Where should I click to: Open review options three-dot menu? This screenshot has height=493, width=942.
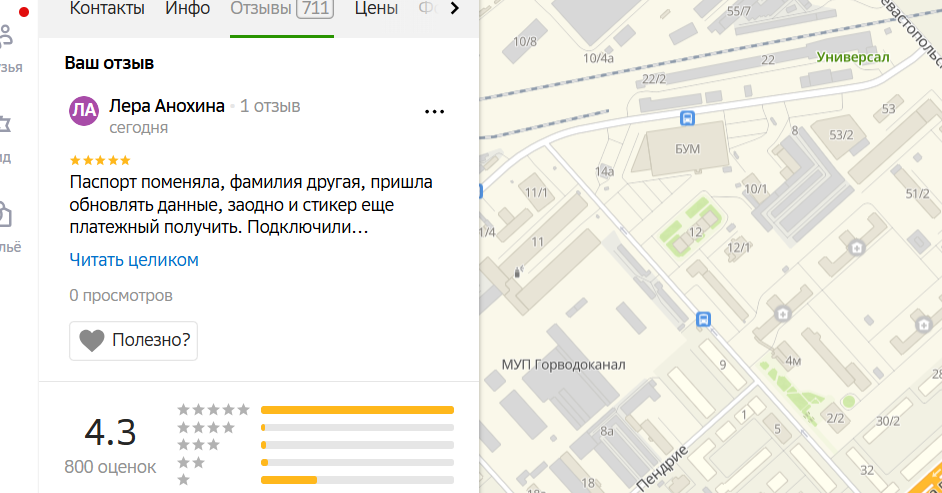pos(434,112)
